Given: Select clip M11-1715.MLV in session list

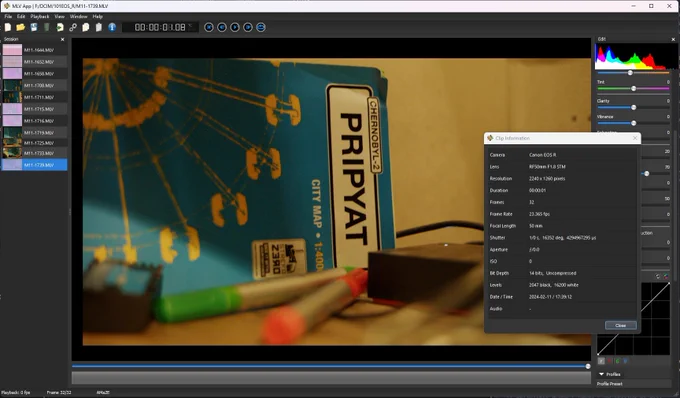Looking at the screenshot, I should click(34, 109).
